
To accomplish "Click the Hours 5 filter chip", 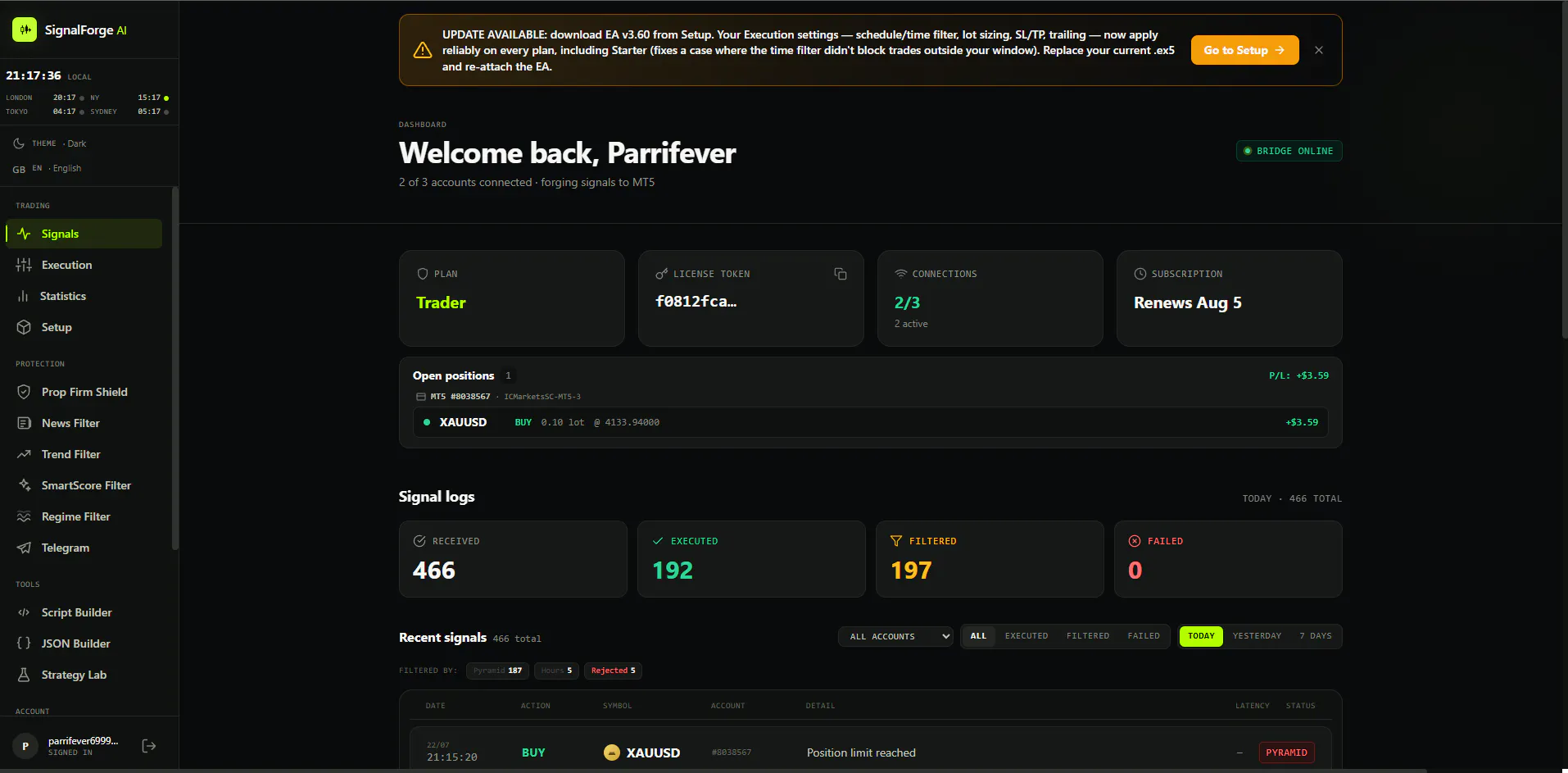I will click(557, 671).
